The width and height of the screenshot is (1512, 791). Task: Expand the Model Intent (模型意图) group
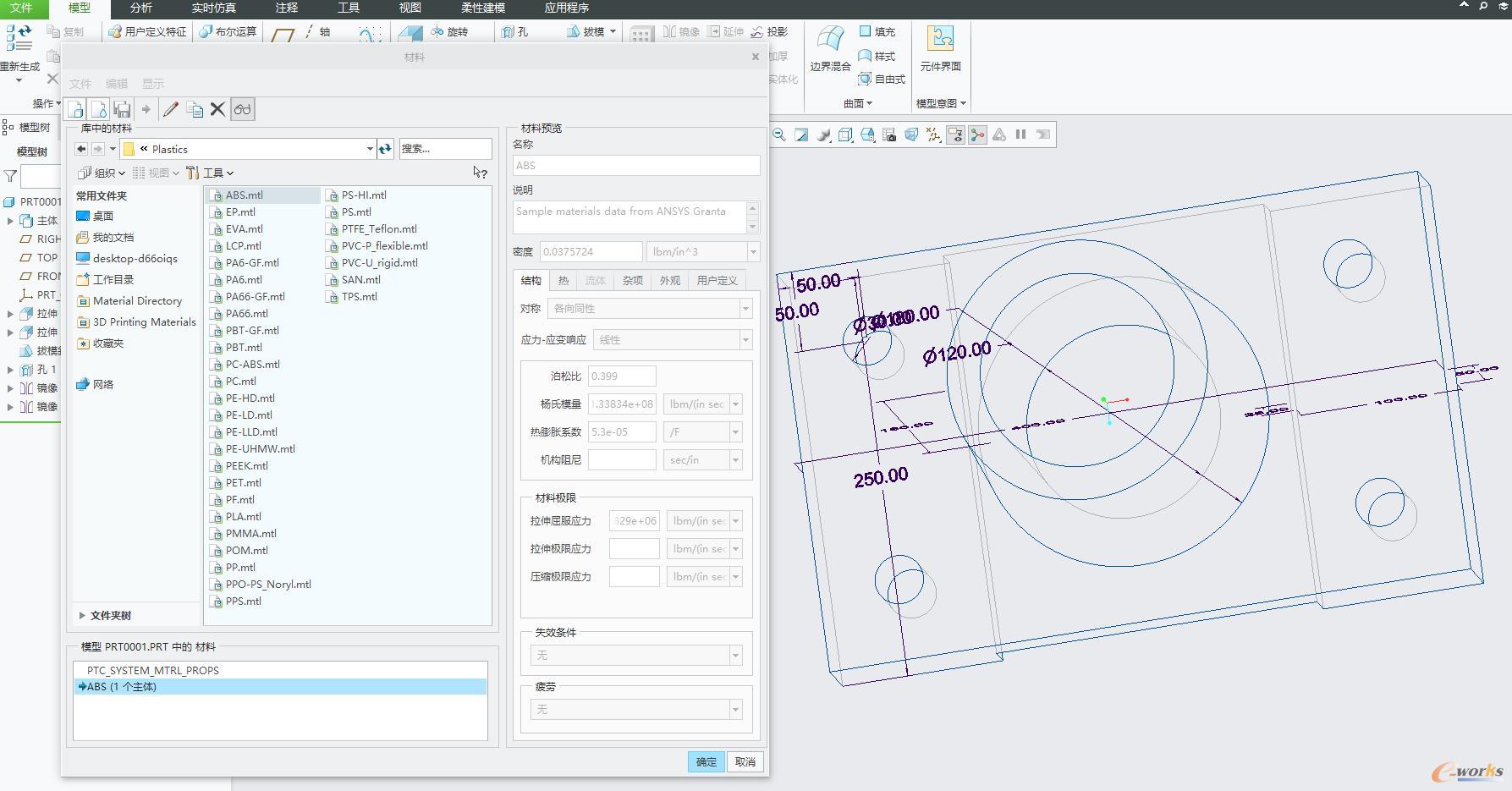point(941,104)
